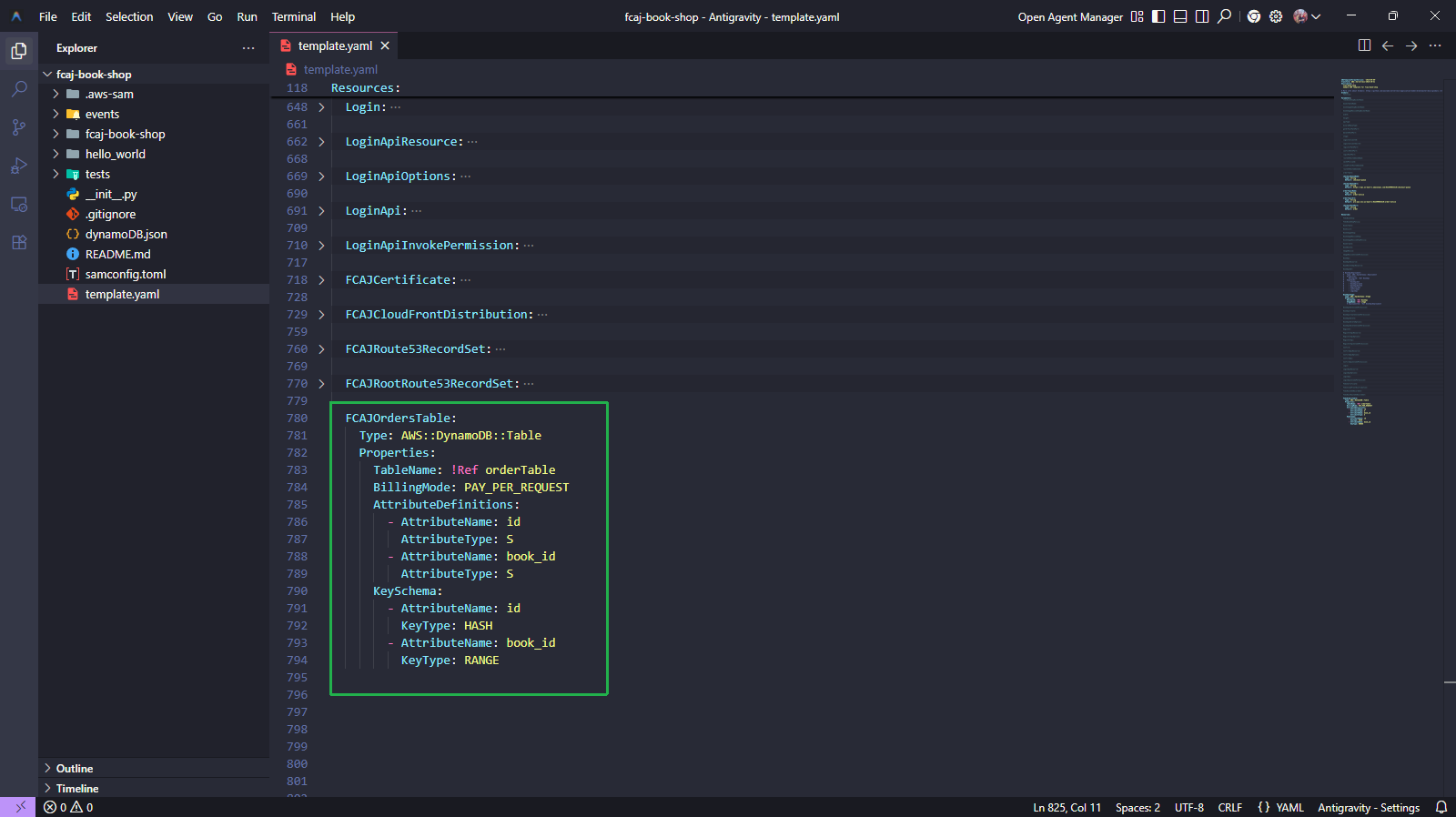Unfold the Login section at line 648
Screen dimensions: 1456x817
click(x=321, y=106)
